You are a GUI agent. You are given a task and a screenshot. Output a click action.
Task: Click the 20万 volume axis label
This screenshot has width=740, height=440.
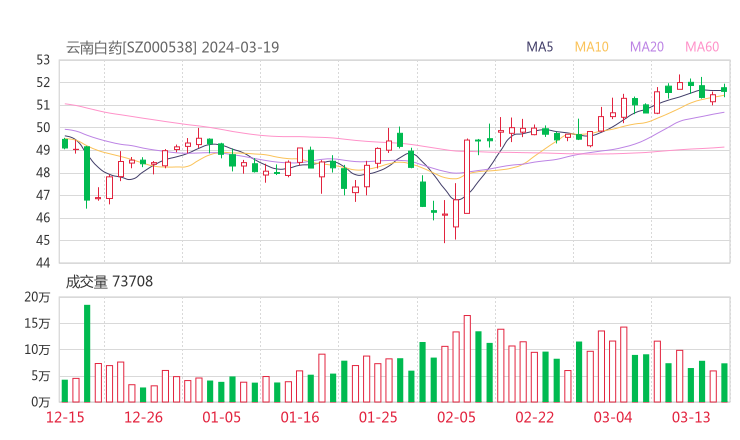(37, 297)
